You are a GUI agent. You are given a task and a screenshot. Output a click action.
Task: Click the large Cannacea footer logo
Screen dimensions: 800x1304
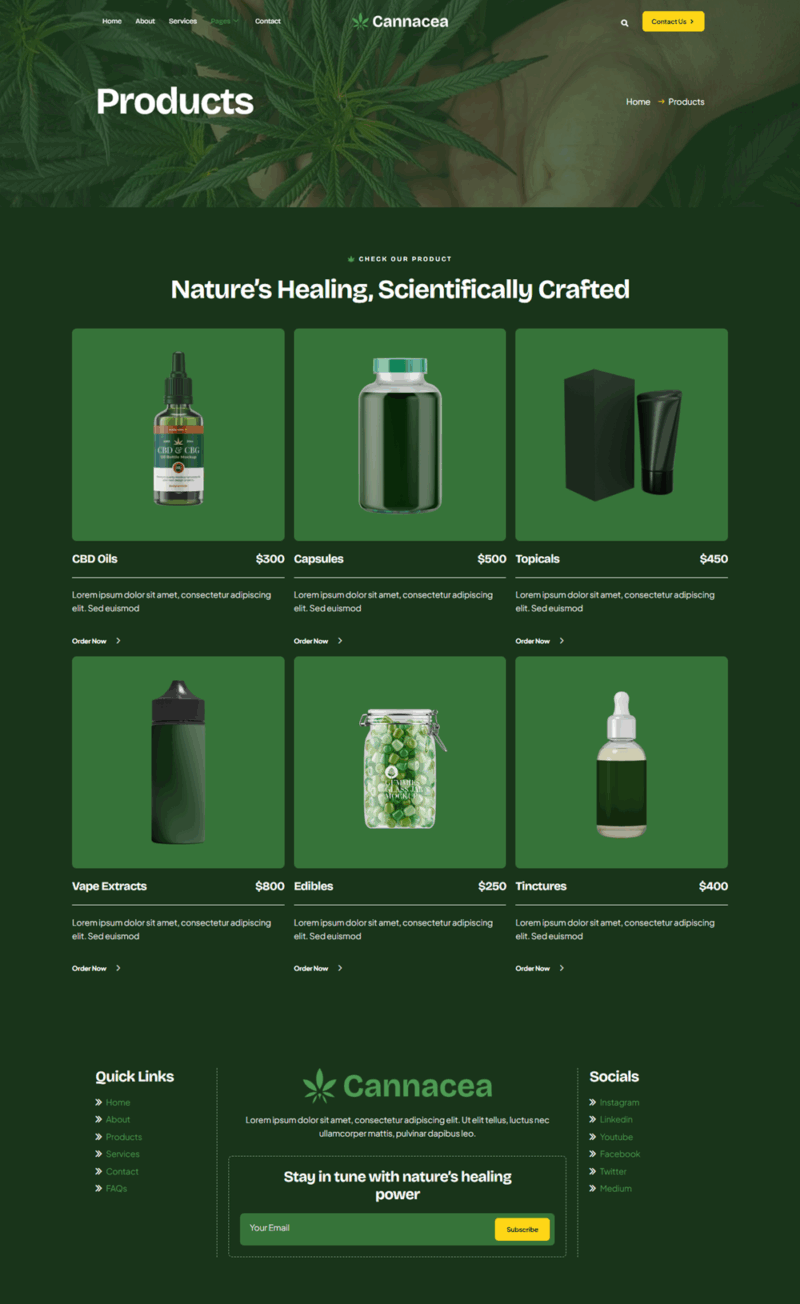click(x=397, y=1086)
